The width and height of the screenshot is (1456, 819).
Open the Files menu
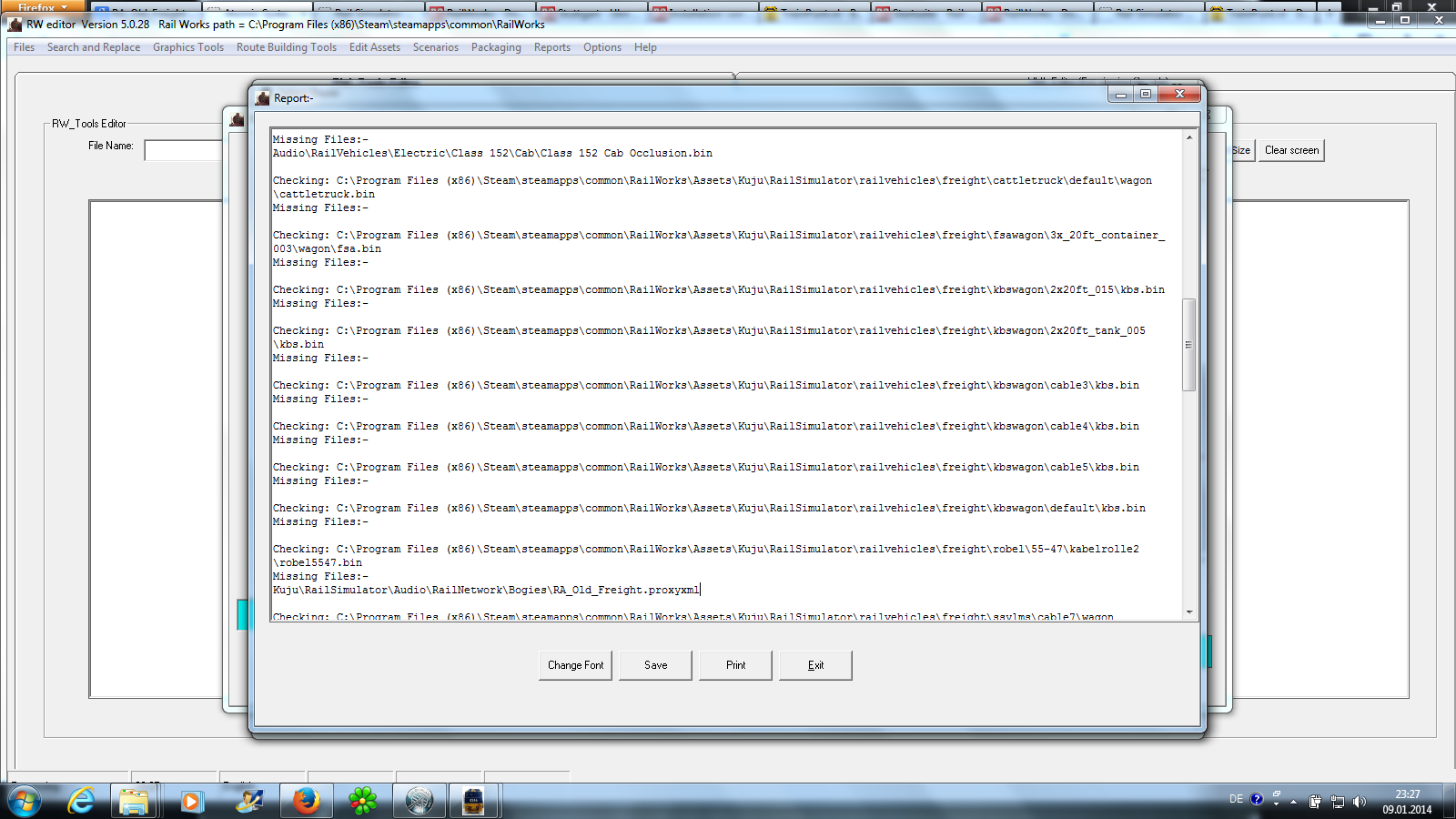(25, 47)
